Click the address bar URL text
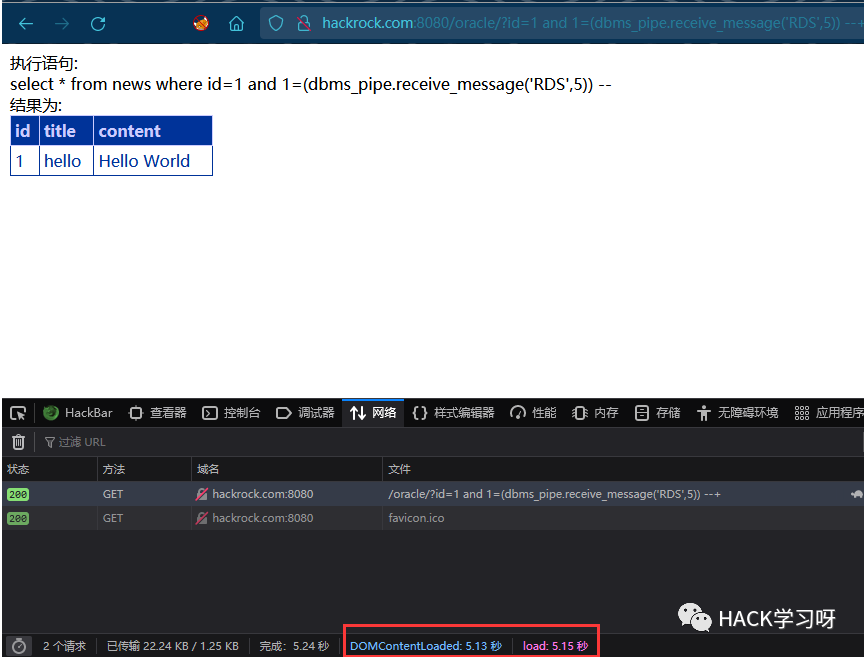864x657 pixels. (592, 23)
